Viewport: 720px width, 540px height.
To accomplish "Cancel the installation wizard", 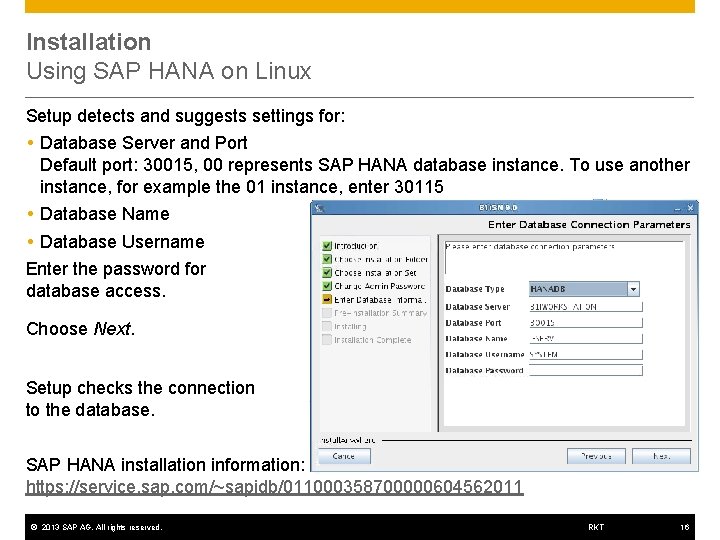I will (344, 456).
